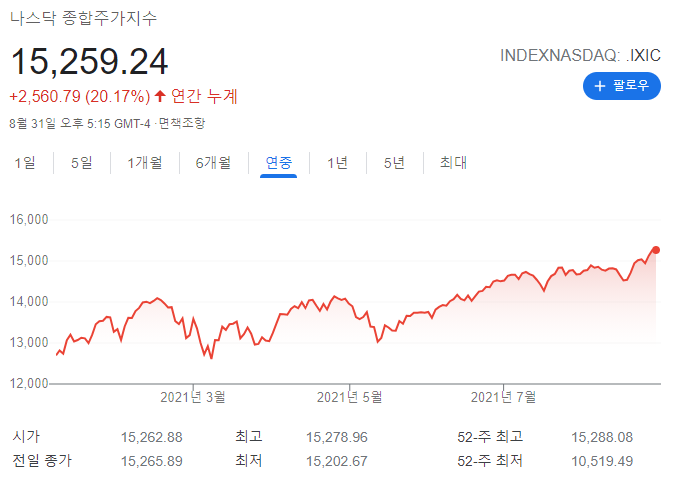Click the 12,000 y-axis label
This screenshot has height=496, width=677.
coord(29,383)
